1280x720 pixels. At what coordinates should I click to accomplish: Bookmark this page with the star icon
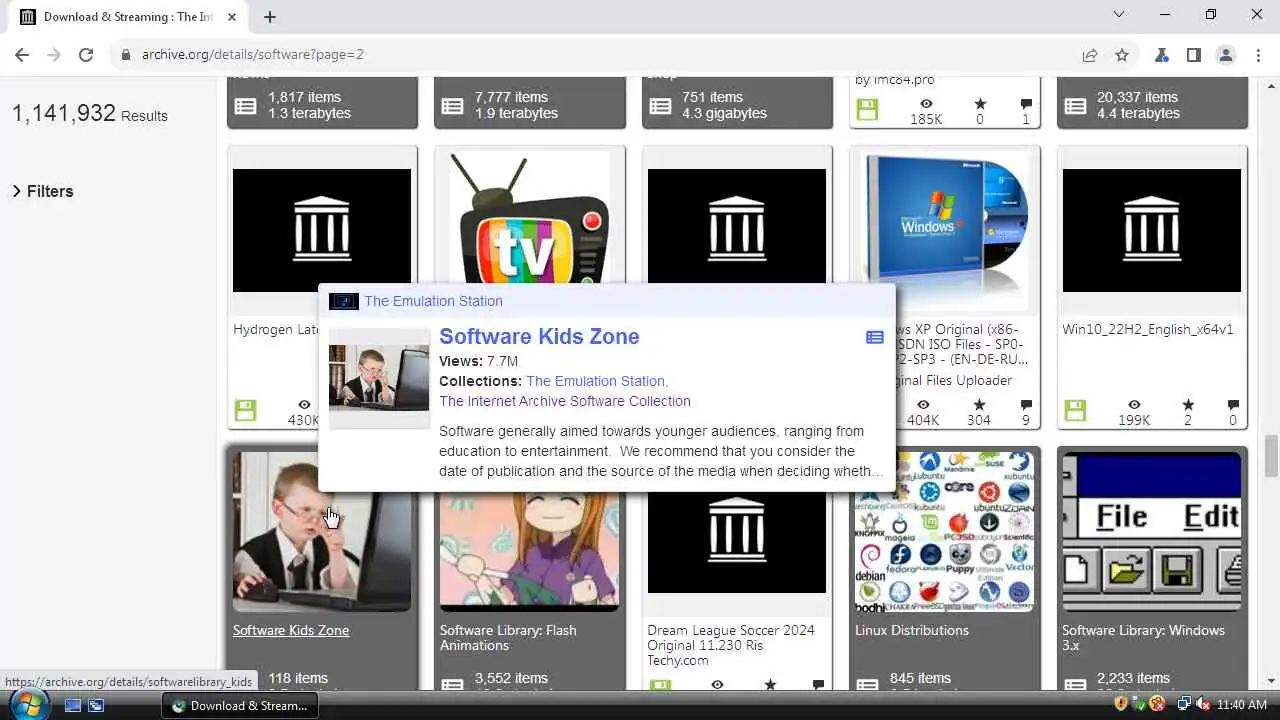(1122, 55)
